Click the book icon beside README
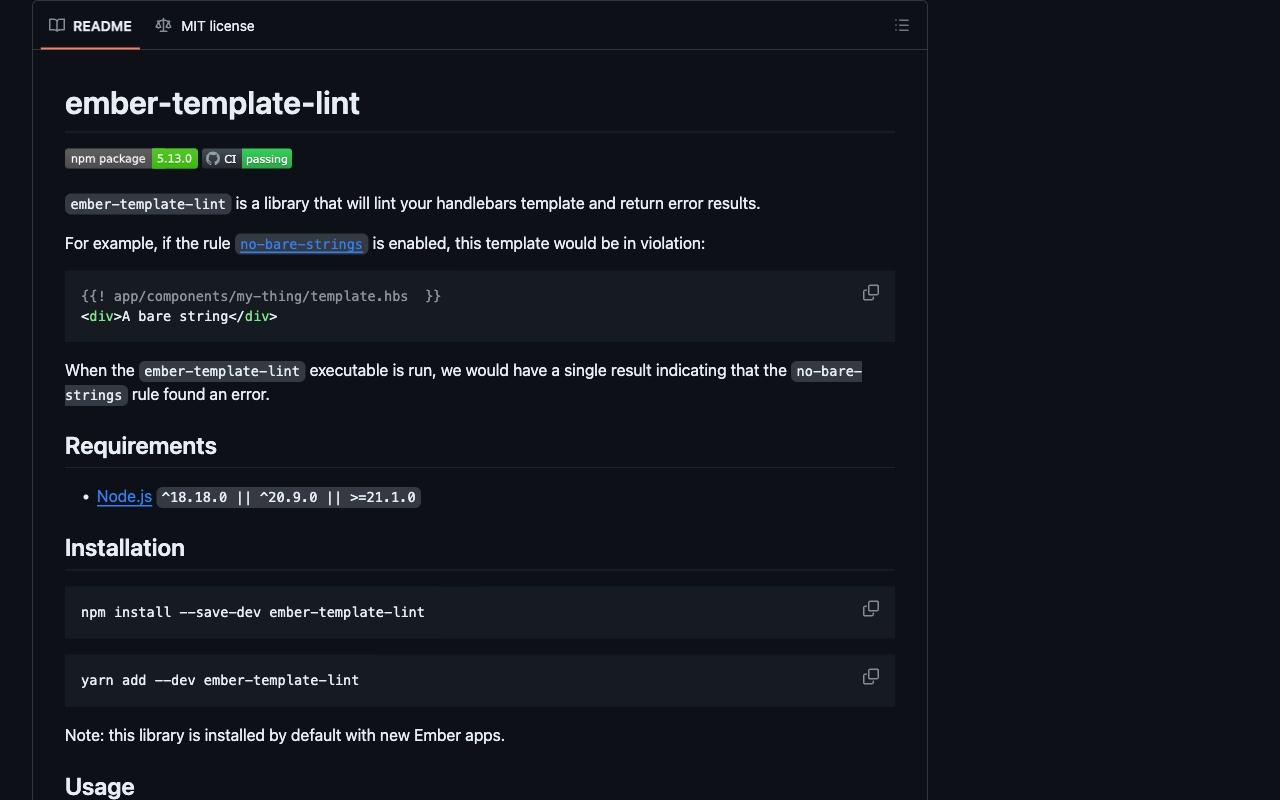The image size is (1280, 800). pos(57,26)
